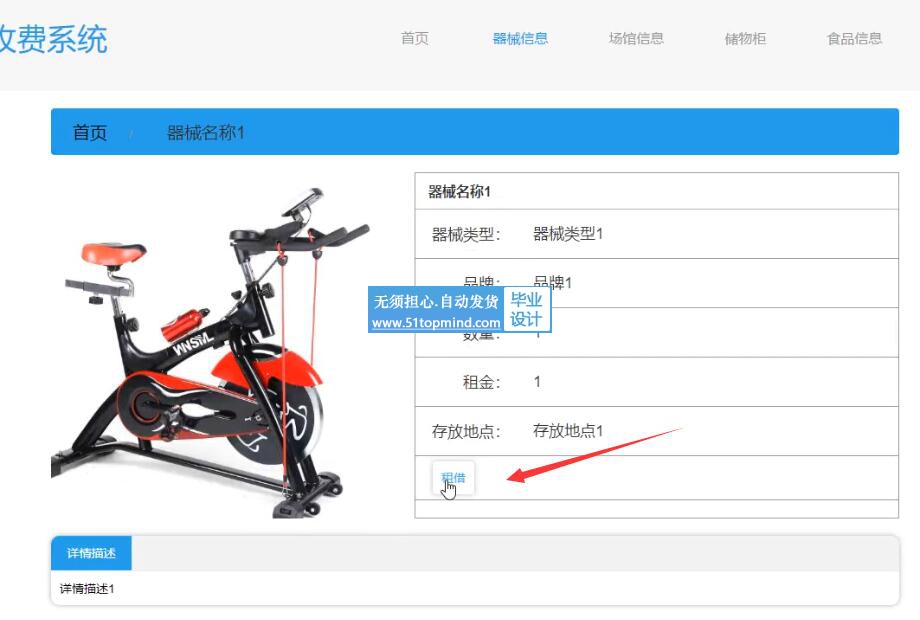Click the 收费系统 site title logo

click(x=53, y=40)
